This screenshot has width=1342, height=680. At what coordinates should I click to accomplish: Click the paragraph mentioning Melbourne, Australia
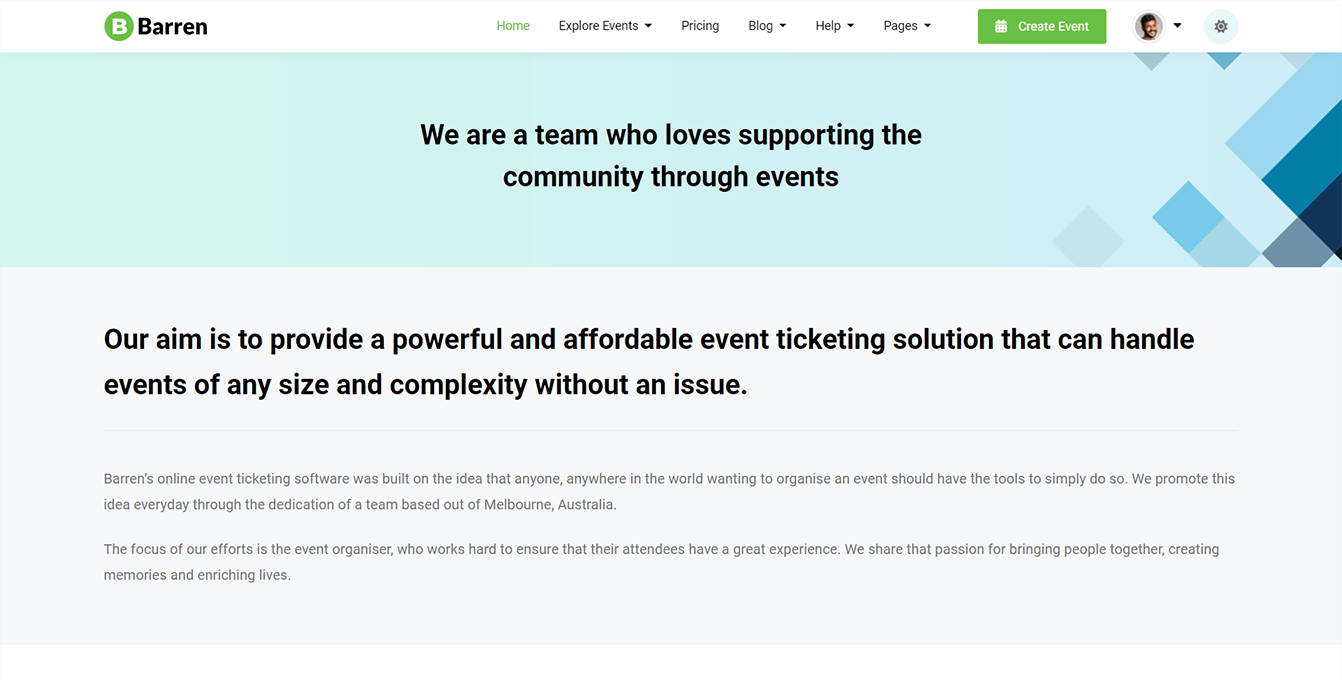click(669, 491)
